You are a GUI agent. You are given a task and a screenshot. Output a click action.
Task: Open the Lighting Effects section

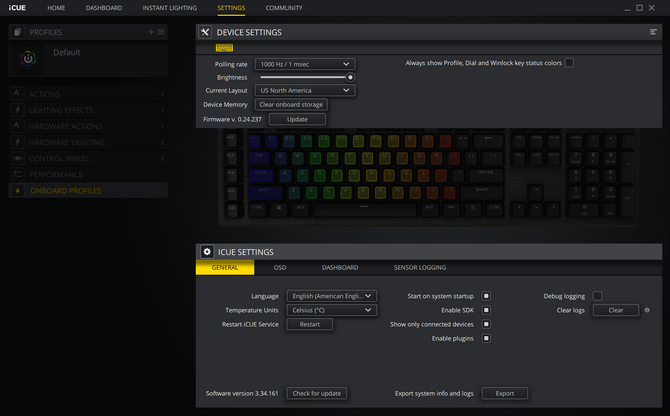(88, 110)
